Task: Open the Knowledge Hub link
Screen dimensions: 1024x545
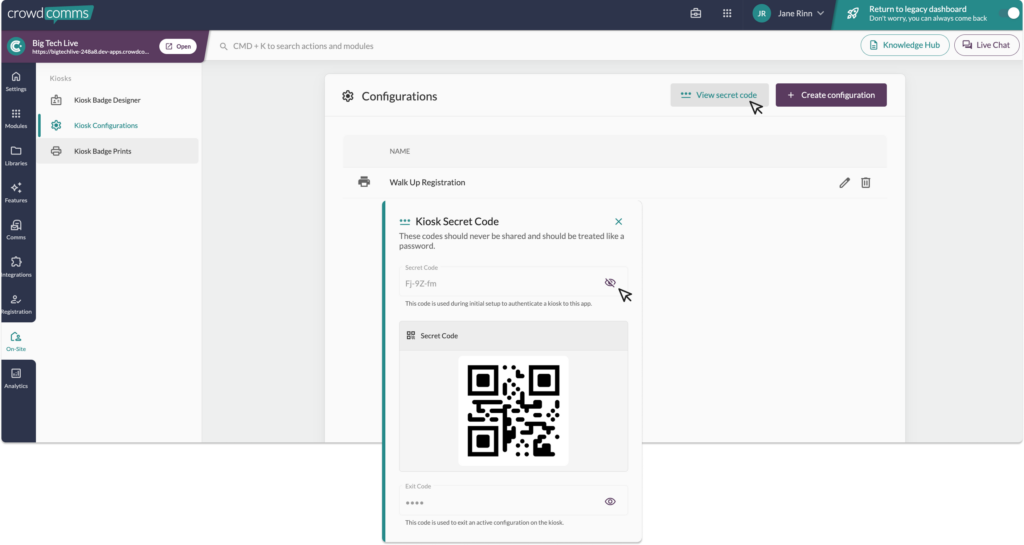Action: click(x=904, y=45)
